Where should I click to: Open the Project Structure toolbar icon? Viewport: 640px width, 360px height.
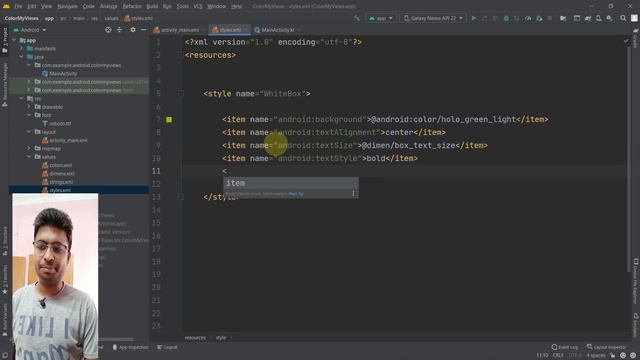tap(563, 18)
